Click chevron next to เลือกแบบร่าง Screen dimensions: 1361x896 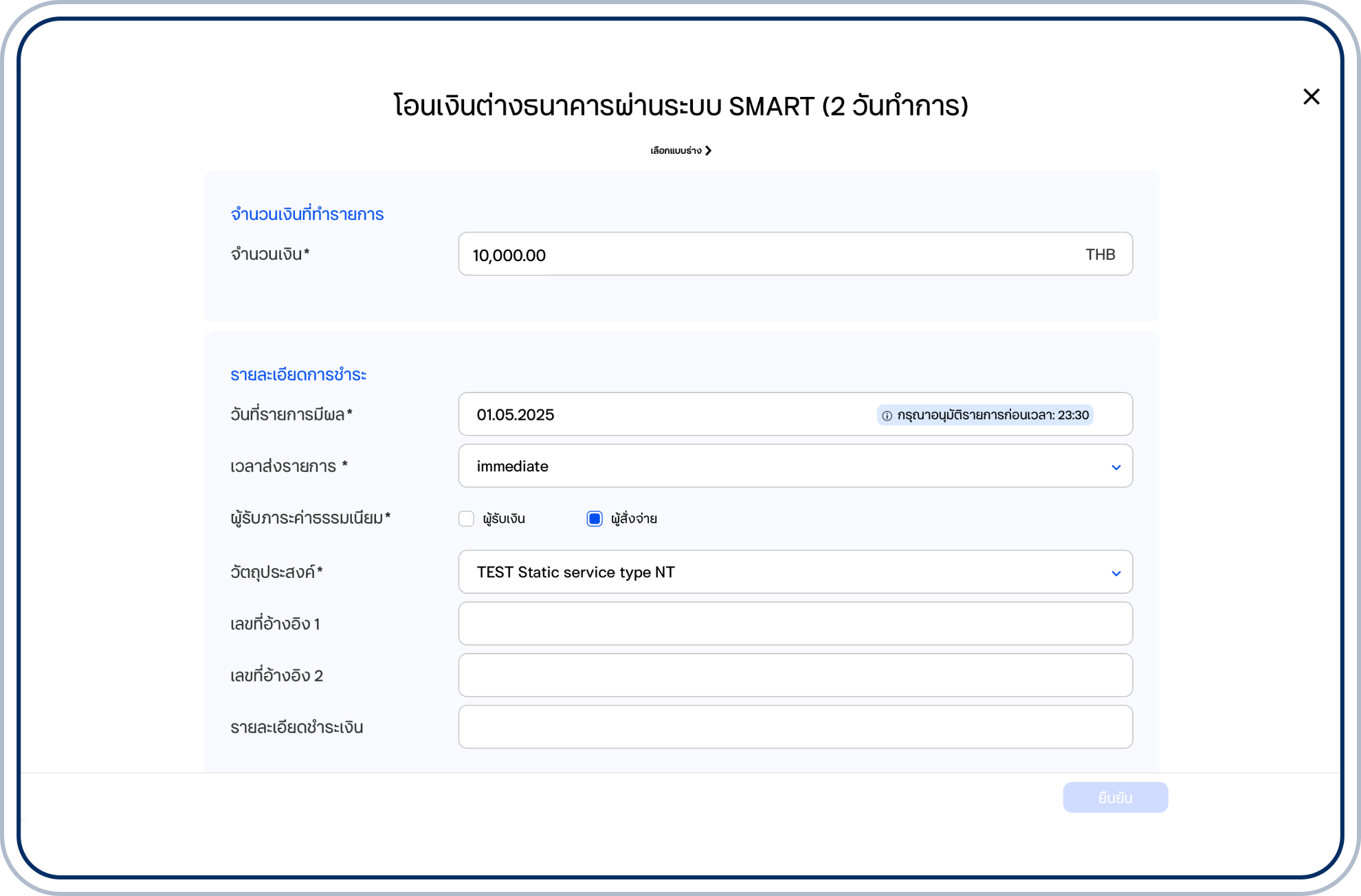pos(709,150)
